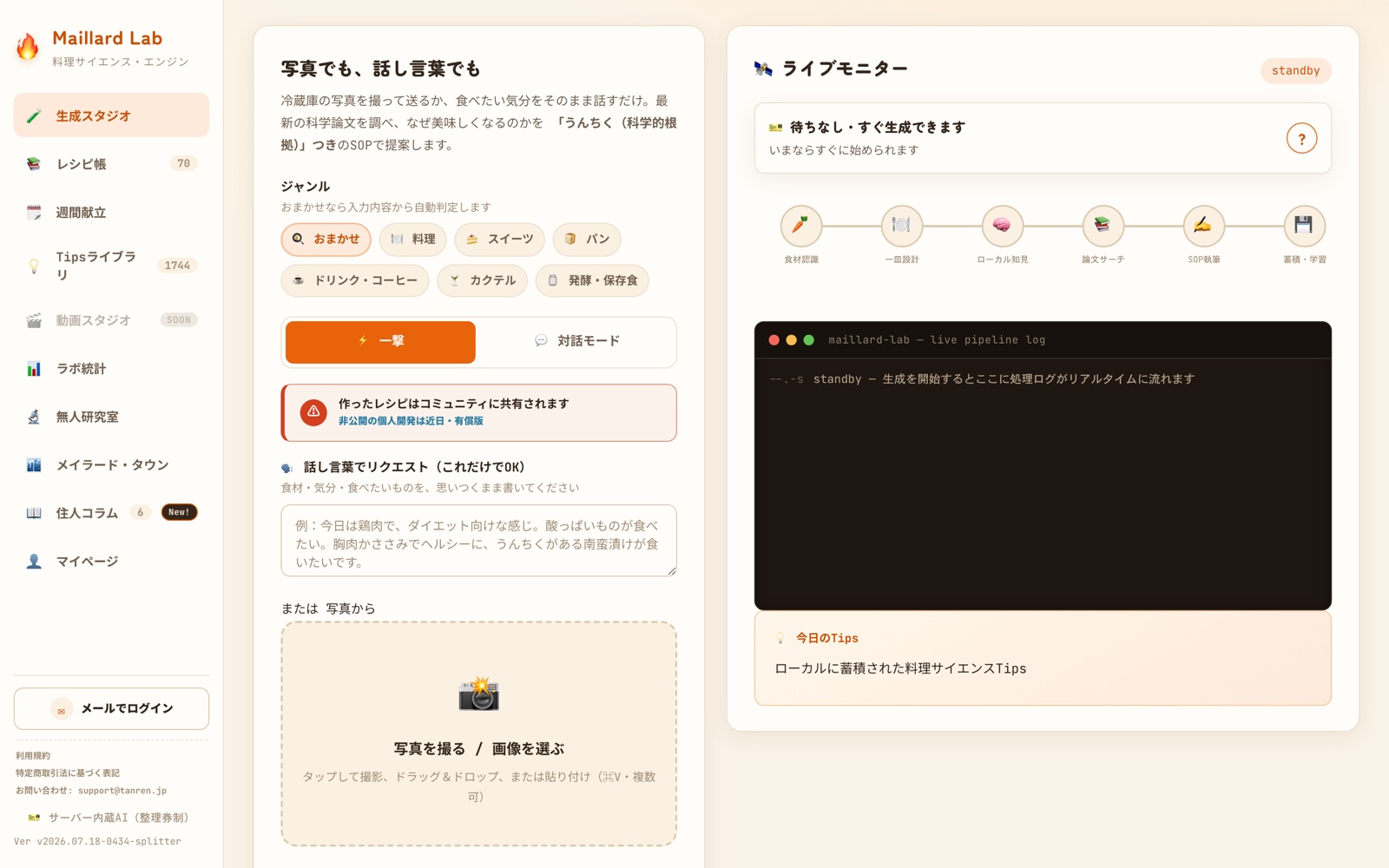The width and height of the screenshot is (1389, 868).
Task: Click ローカルに蓄積された料理サイエンスTips text
Action: 900,668
